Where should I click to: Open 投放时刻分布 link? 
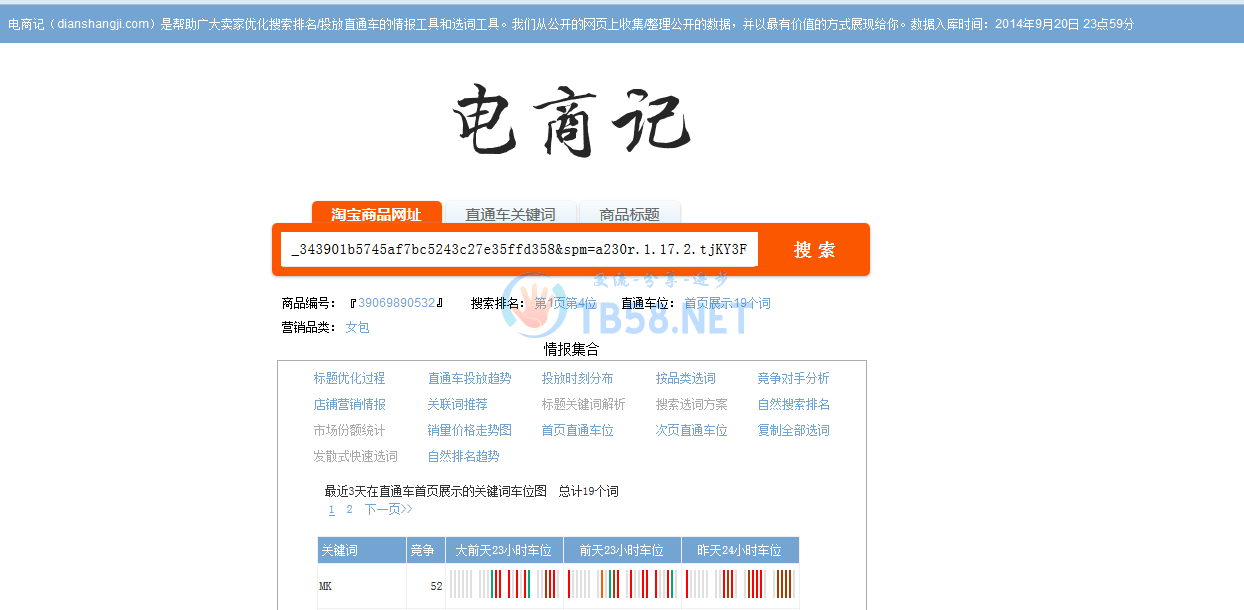tap(577, 378)
